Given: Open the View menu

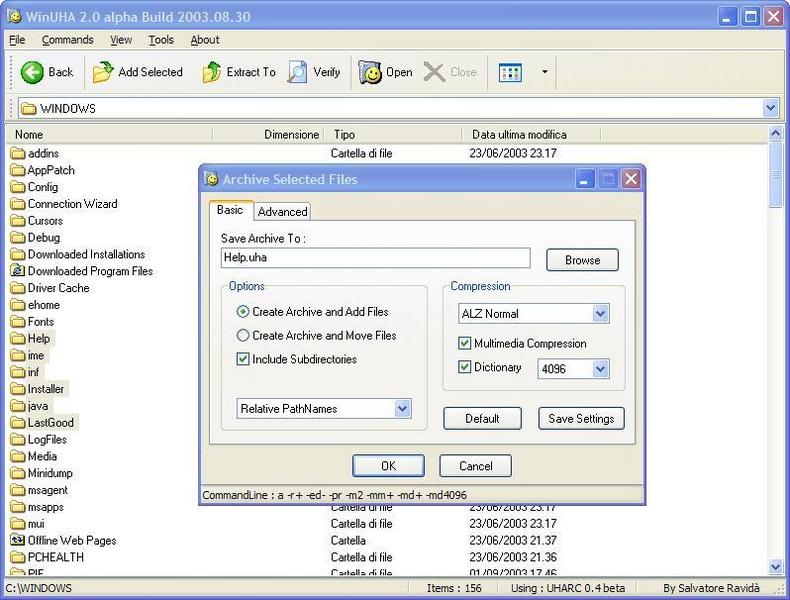Looking at the screenshot, I should point(121,40).
